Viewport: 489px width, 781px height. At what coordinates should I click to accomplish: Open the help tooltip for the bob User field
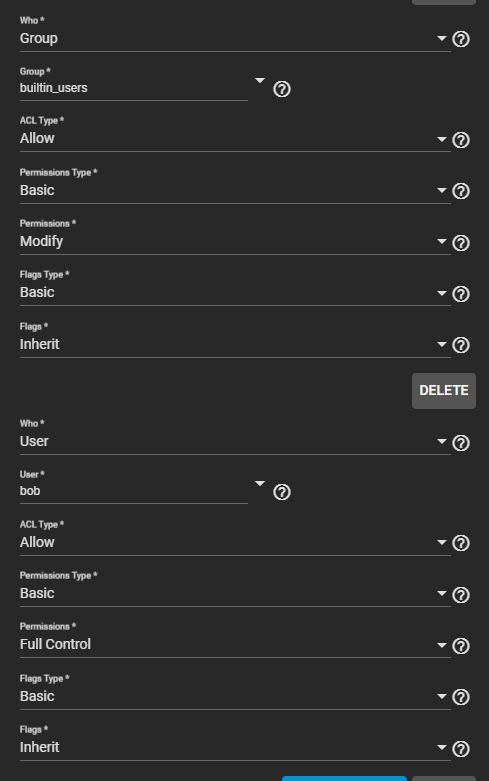click(x=282, y=492)
